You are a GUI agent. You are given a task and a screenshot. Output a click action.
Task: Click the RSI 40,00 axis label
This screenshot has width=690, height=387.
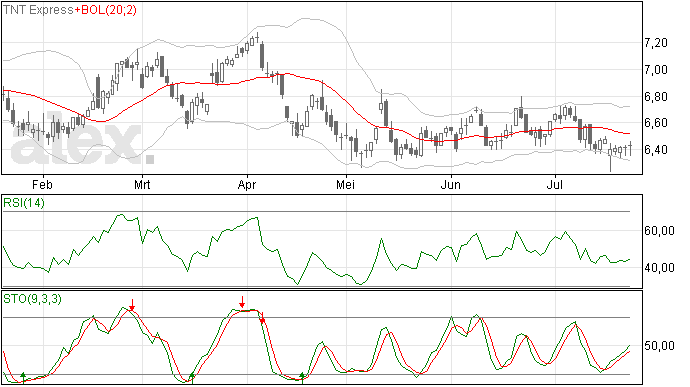click(x=659, y=268)
